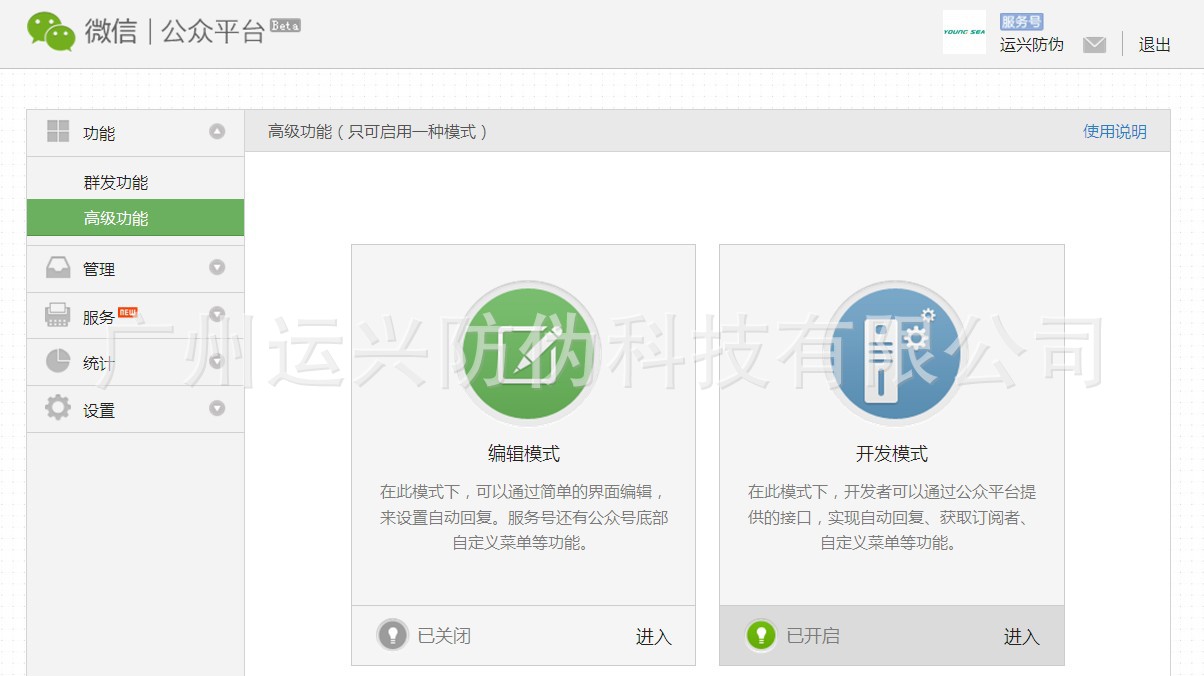Toggle the 已开启 green bulb for developer mode
The height and width of the screenshot is (676, 1204).
[761, 635]
